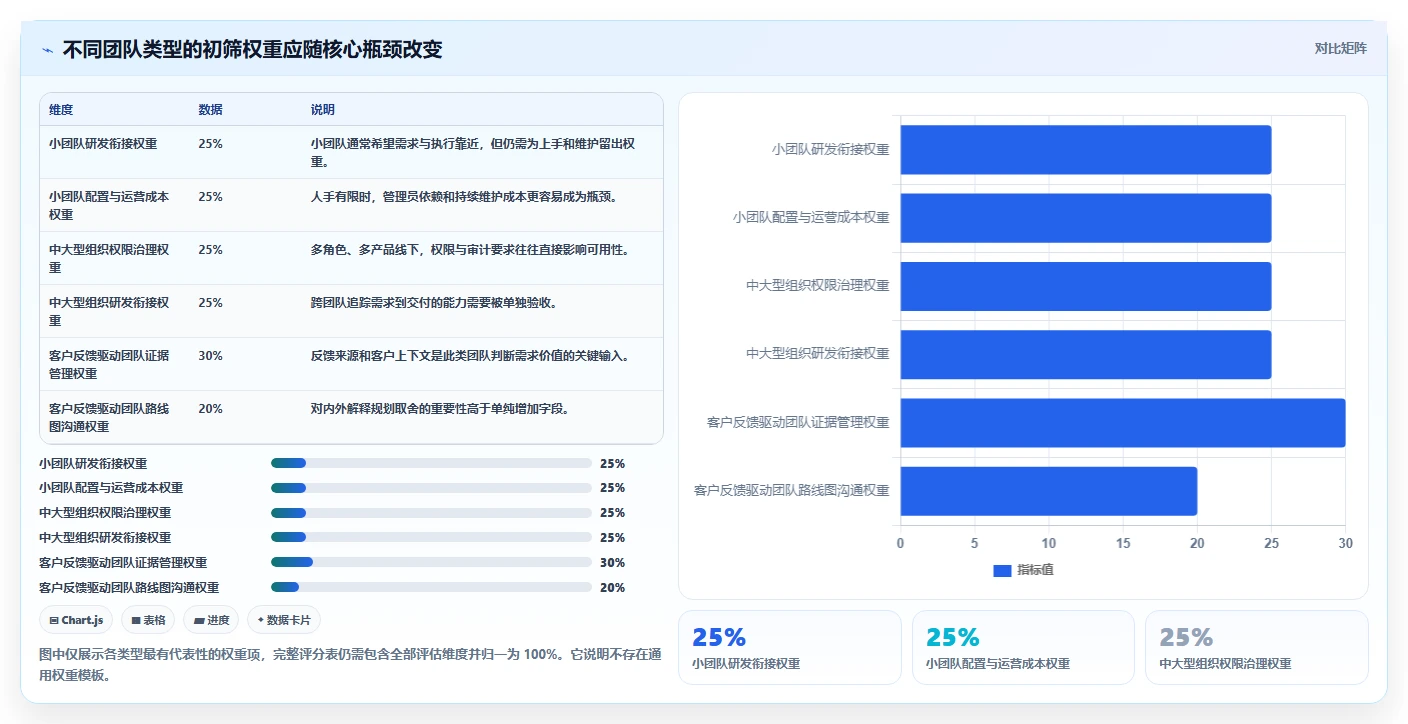Click the page title 不同团队类型的初筛权重
The image size is (1408, 724).
pyautogui.click(x=252, y=50)
